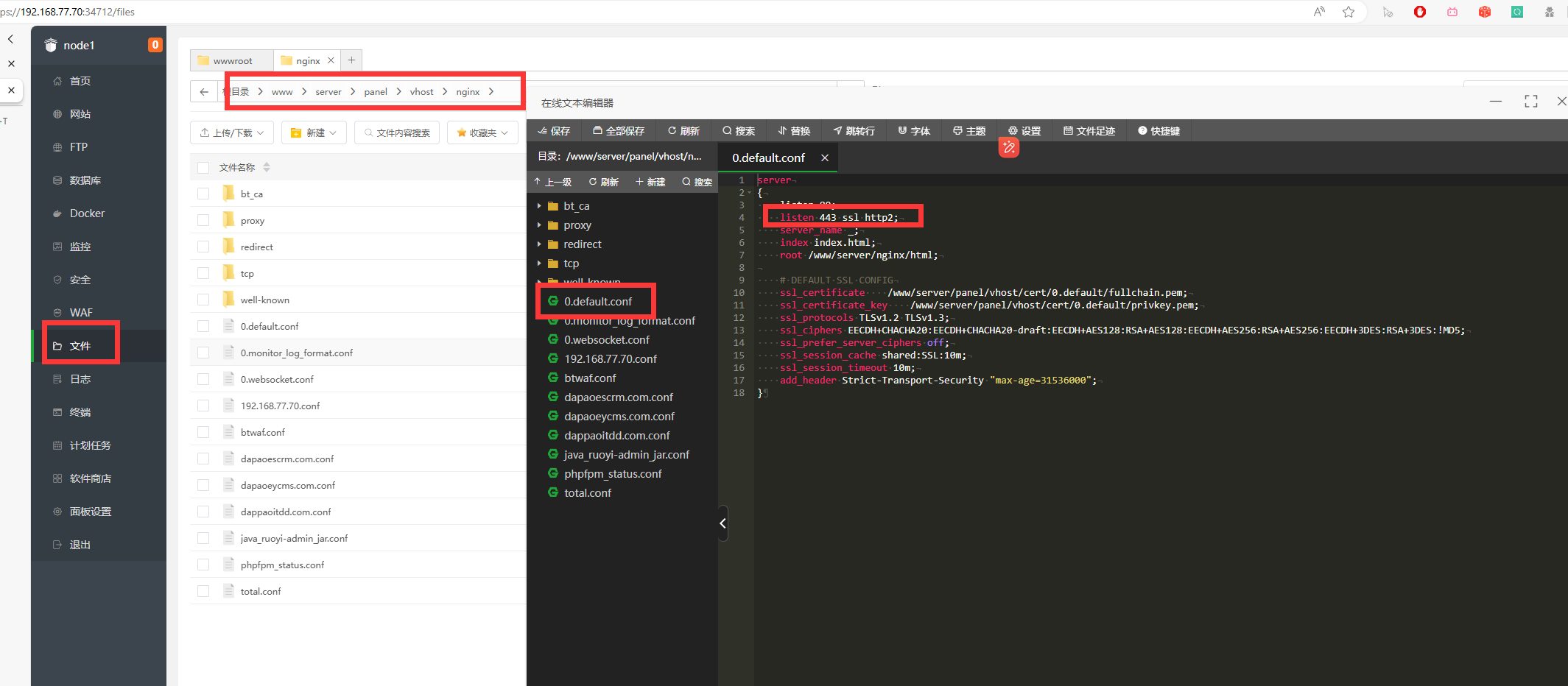
Task: Click the vhost breadcrumb segment
Action: 422,92
